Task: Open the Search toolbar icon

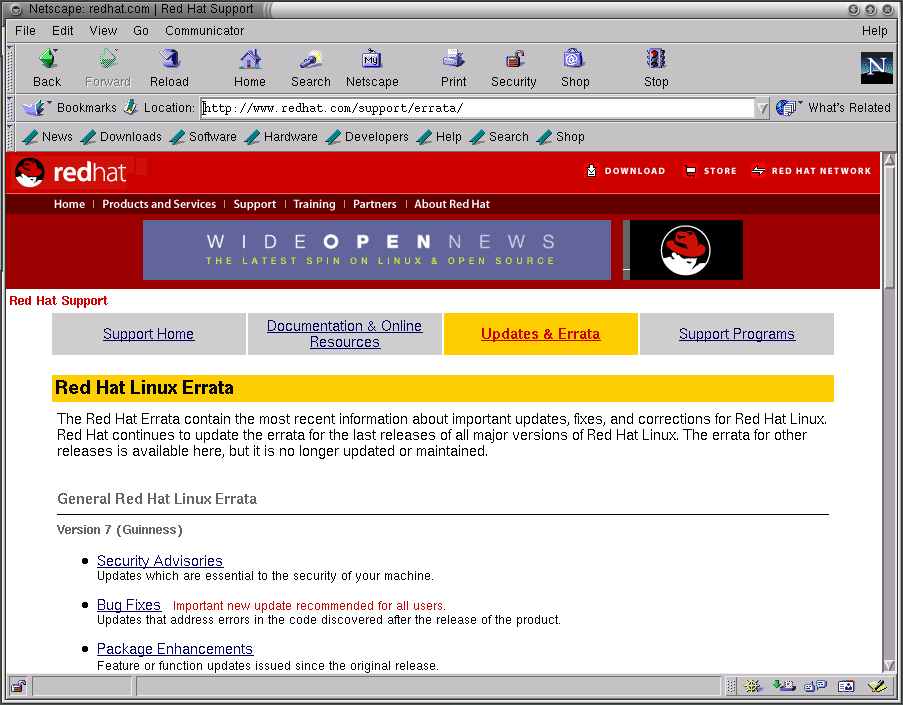Action: click(x=311, y=60)
